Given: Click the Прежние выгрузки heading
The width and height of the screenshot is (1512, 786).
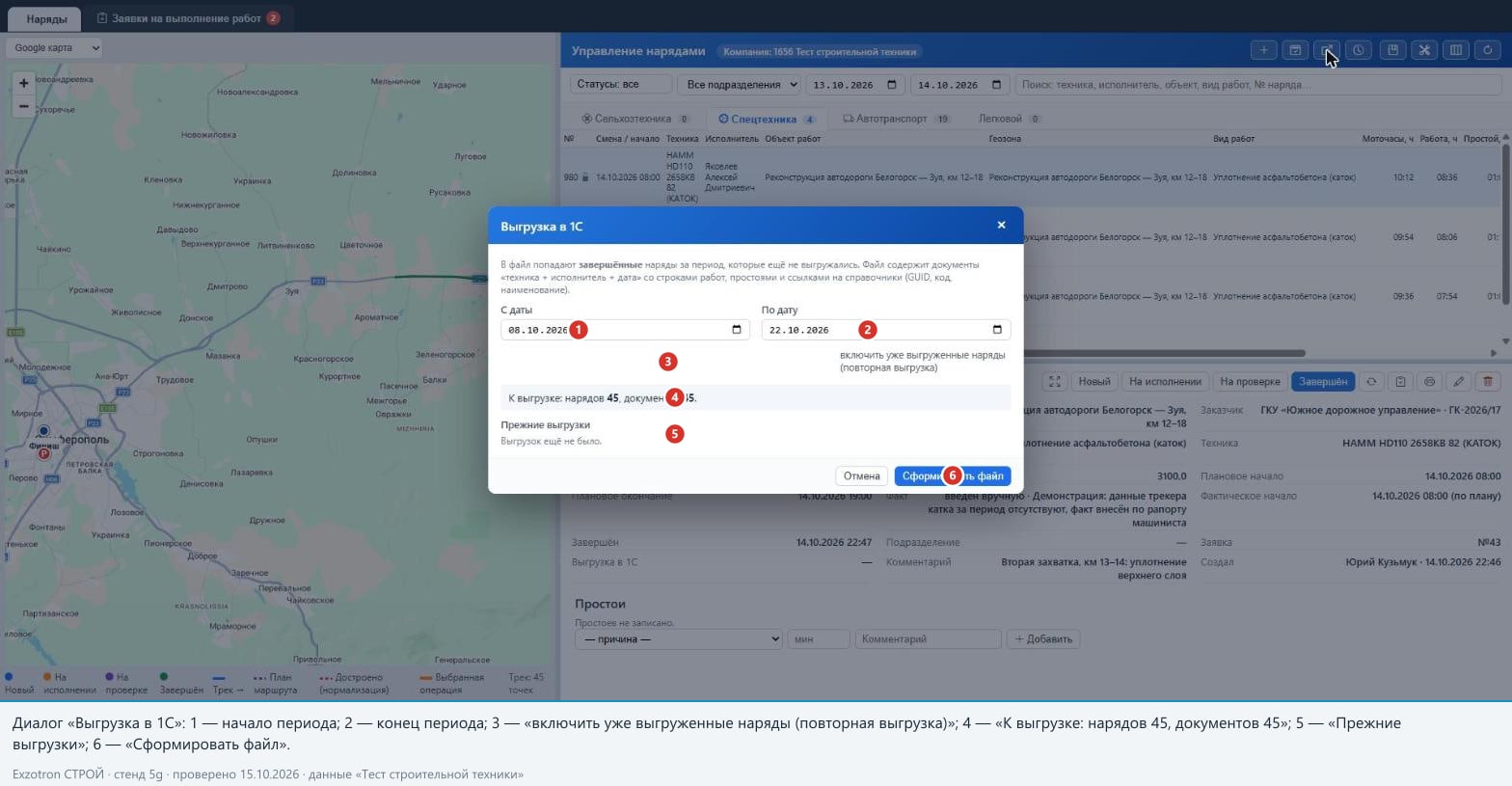Looking at the screenshot, I should (x=545, y=424).
